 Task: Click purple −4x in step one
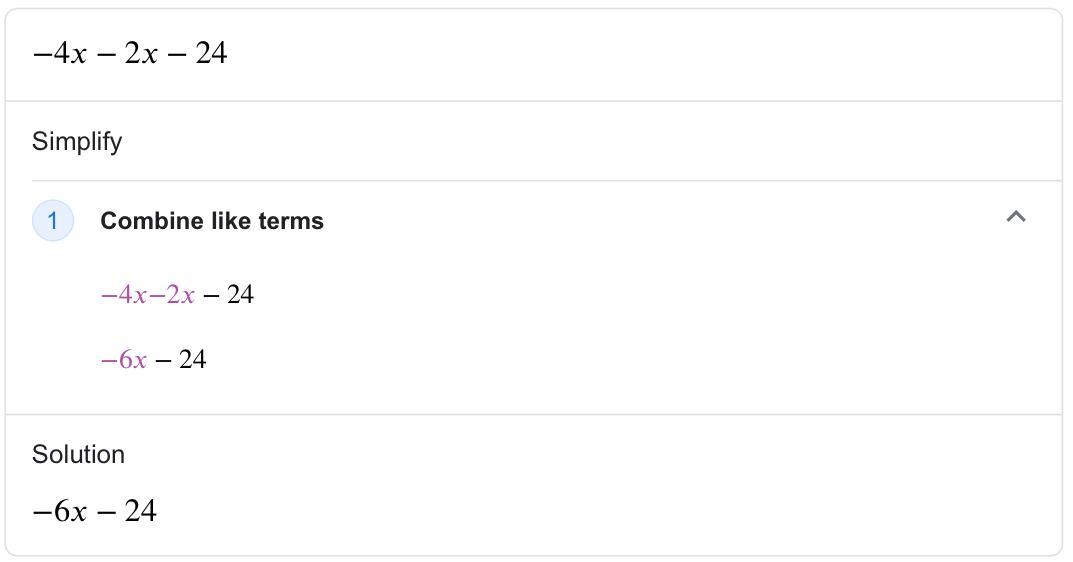pyautogui.click(x=124, y=295)
